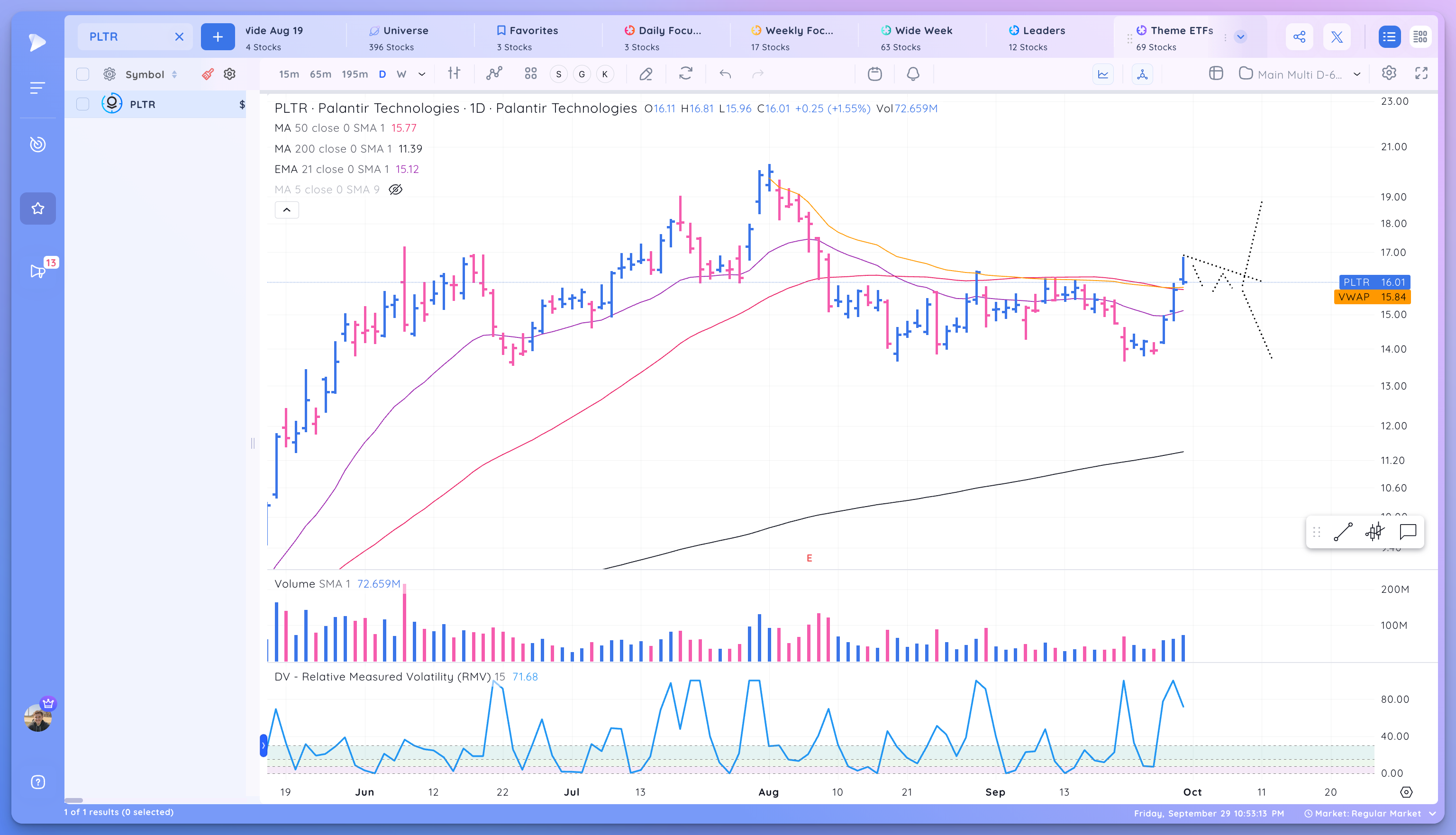Open the gear menu beside Symbol header

click(109, 74)
